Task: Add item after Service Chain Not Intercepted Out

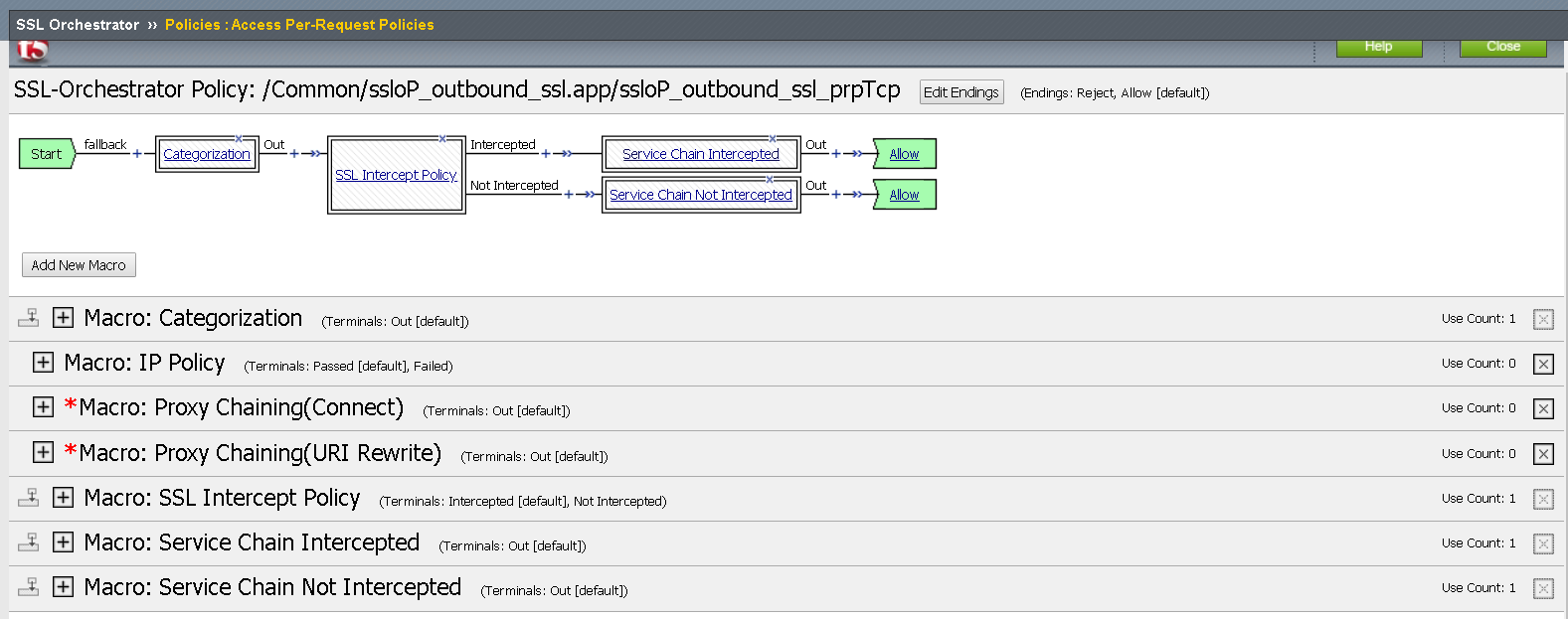Action: [x=836, y=195]
